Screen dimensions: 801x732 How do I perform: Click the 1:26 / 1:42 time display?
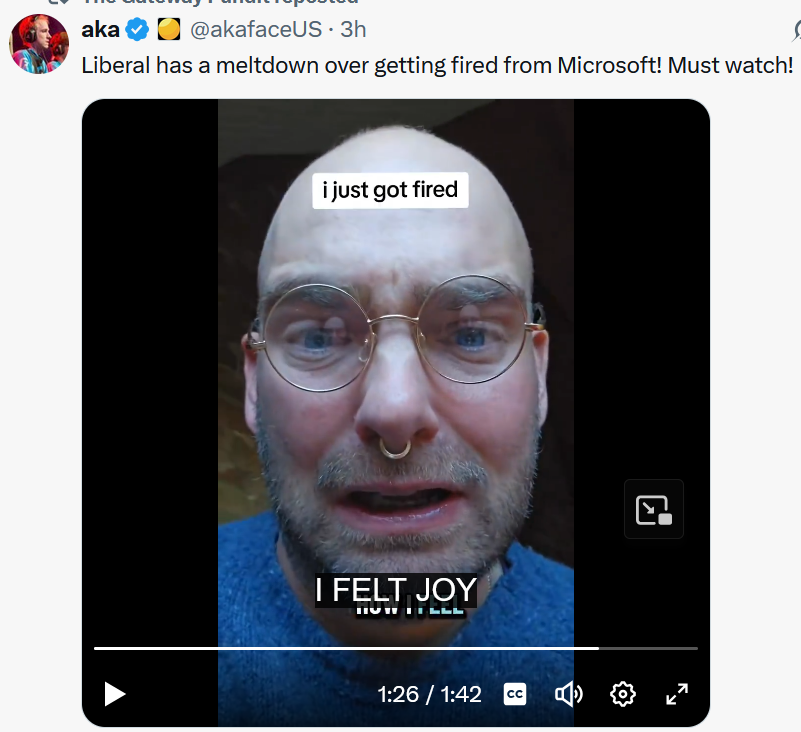[429, 693]
